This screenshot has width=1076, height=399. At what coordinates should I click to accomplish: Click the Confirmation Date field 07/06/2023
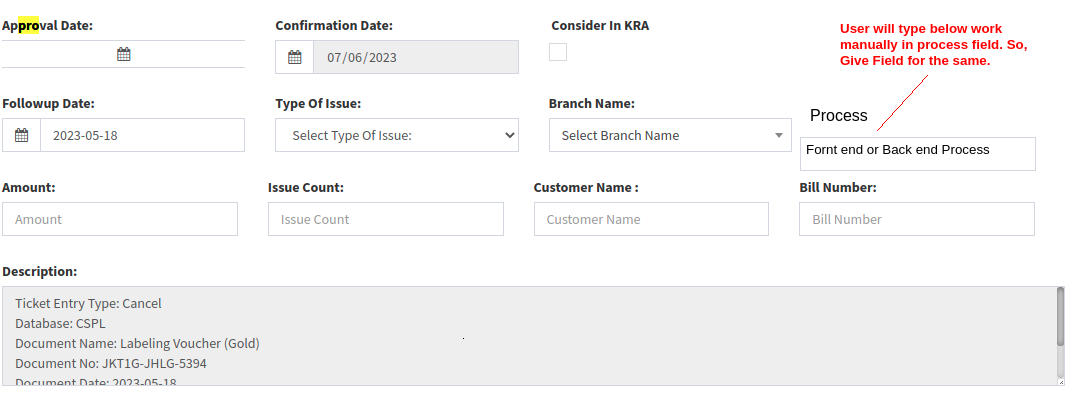416,57
